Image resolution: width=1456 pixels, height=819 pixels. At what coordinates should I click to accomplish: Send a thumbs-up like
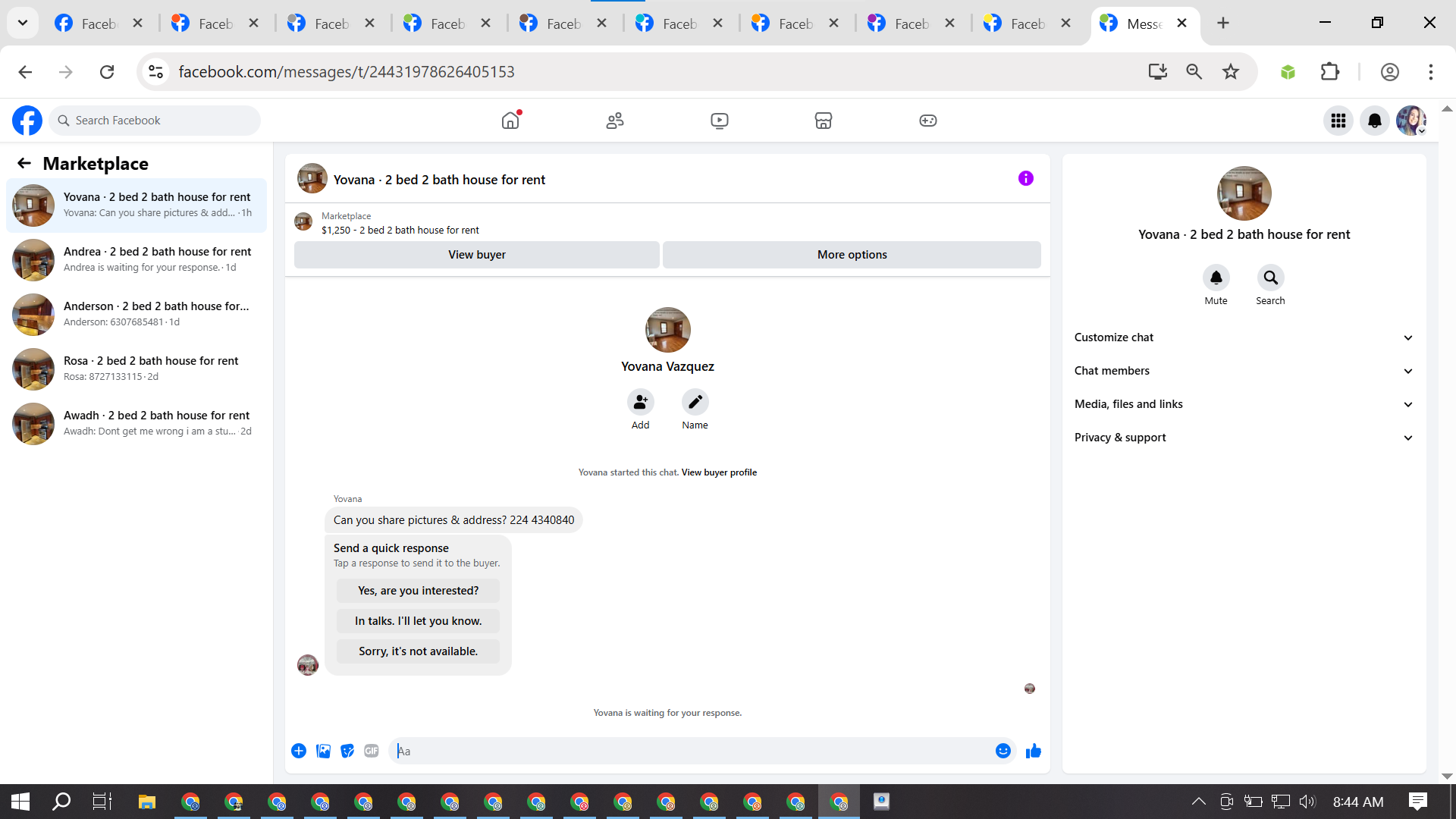(x=1033, y=751)
